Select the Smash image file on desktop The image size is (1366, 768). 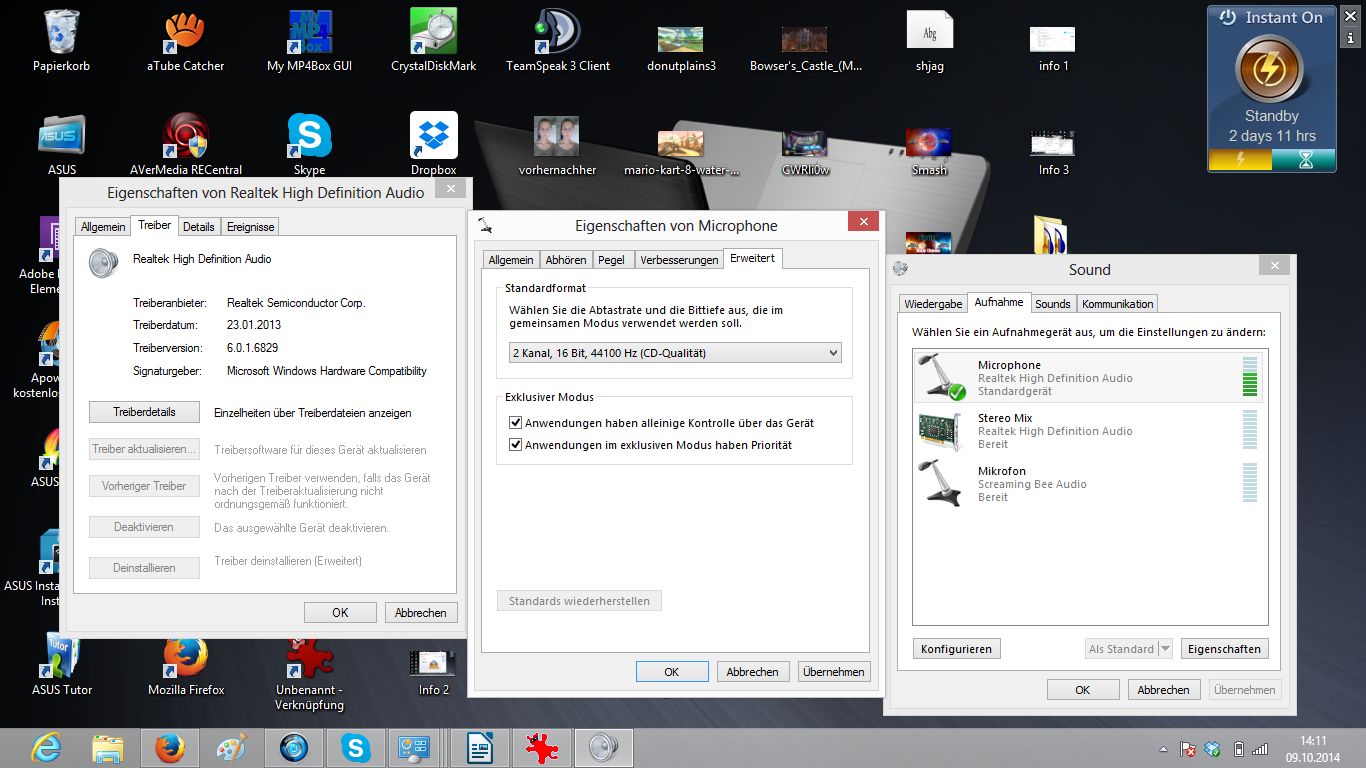click(929, 150)
